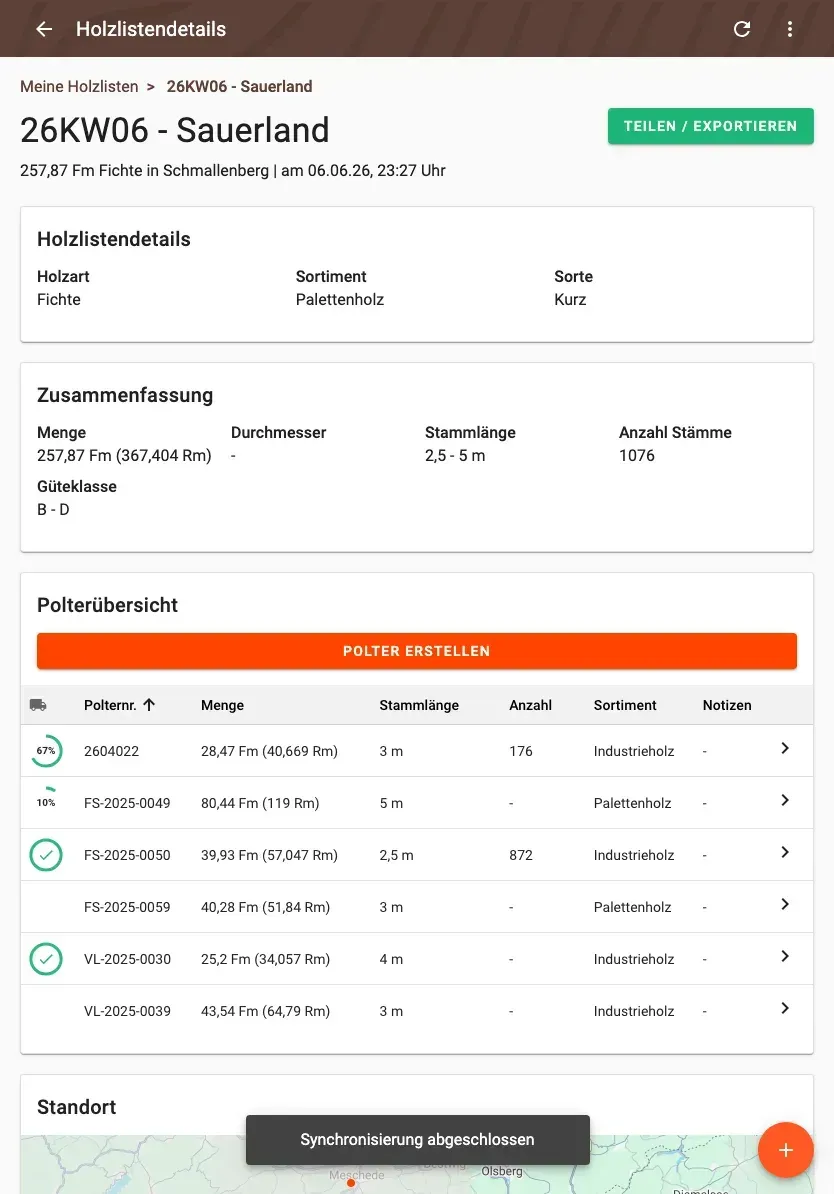Screen dimensions: 834x1194
Task: Click the 25,2 Fm (34,057 Rm) cell
Action: (265, 959)
